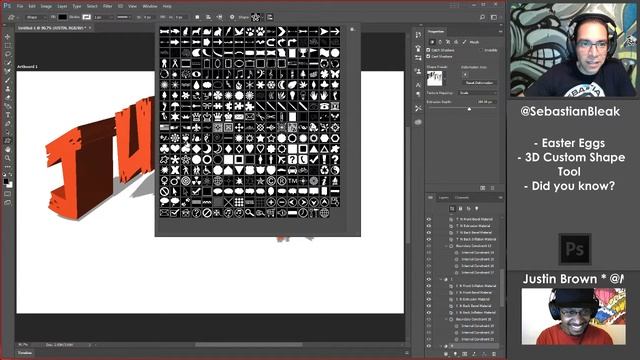Open the Texture Mapping dropdown
Image resolution: width=640 pixels, height=360 pixels.
(478, 93)
